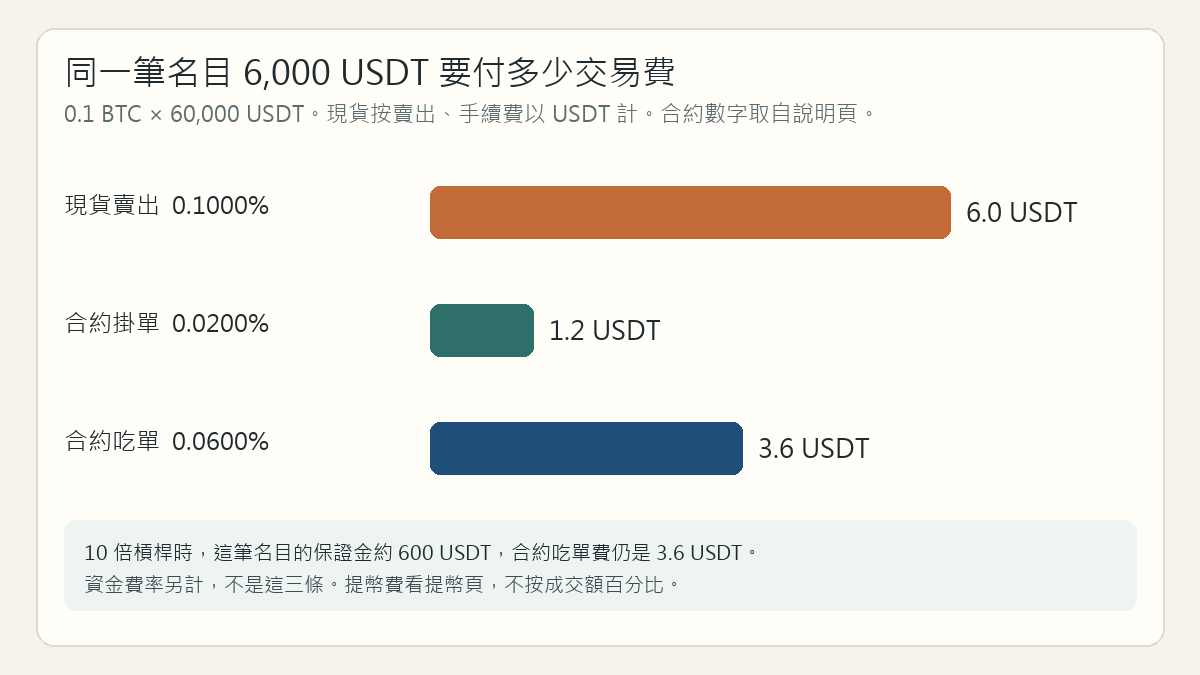Click the chart title about 6,000 USDT
The height and width of the screenshot is (675, 1200).
370,73
